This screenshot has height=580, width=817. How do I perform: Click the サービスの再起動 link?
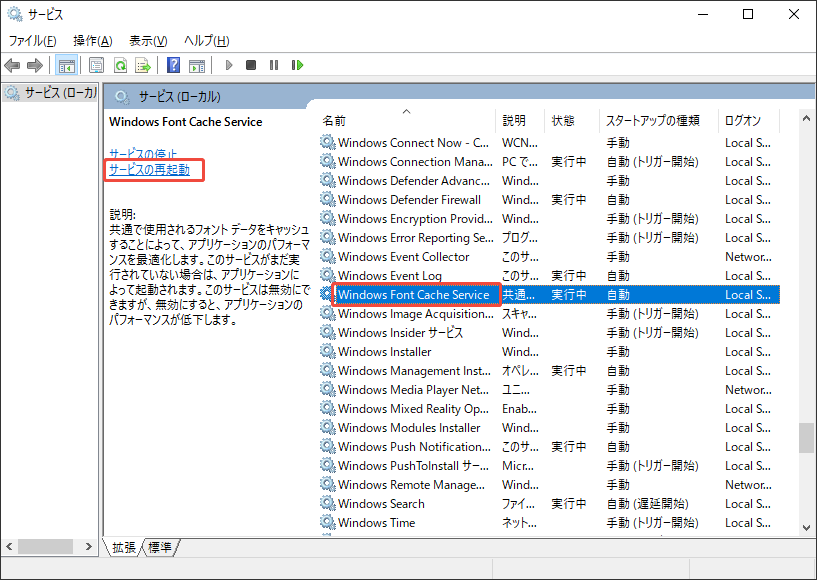click(x=149, y=170)
